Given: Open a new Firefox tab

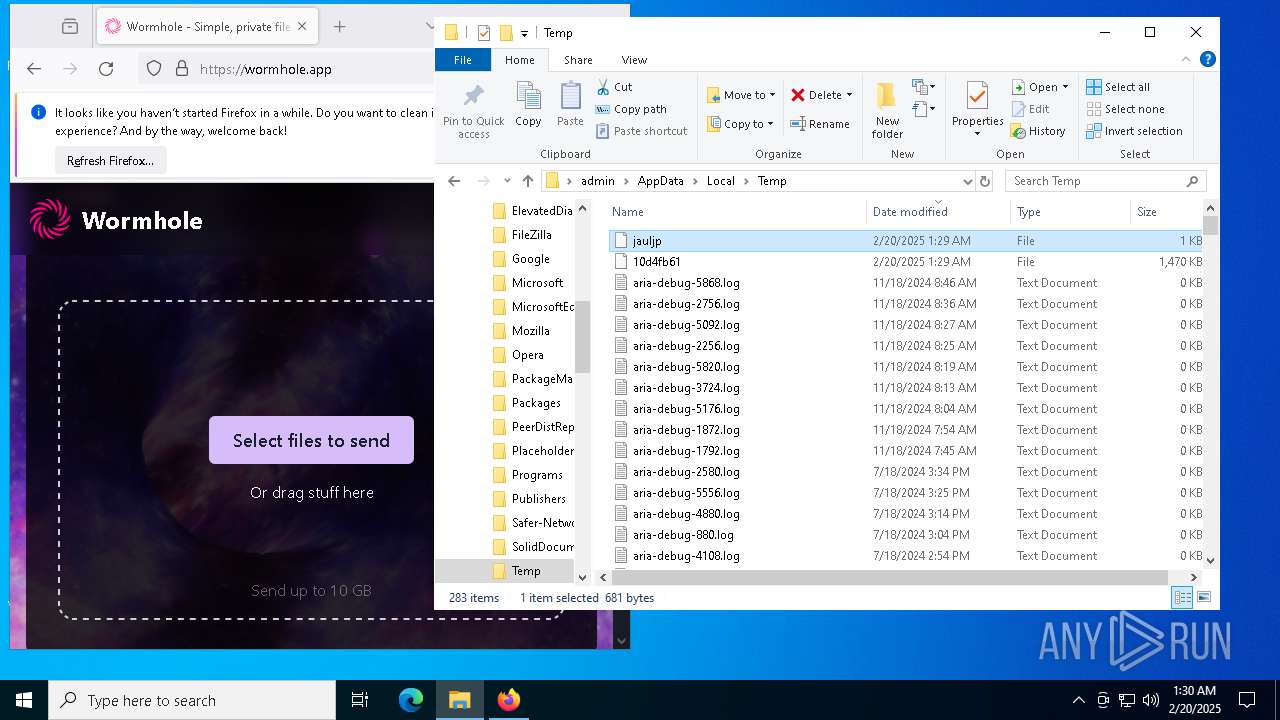Looking at the screenshot, I should (339, 27).
